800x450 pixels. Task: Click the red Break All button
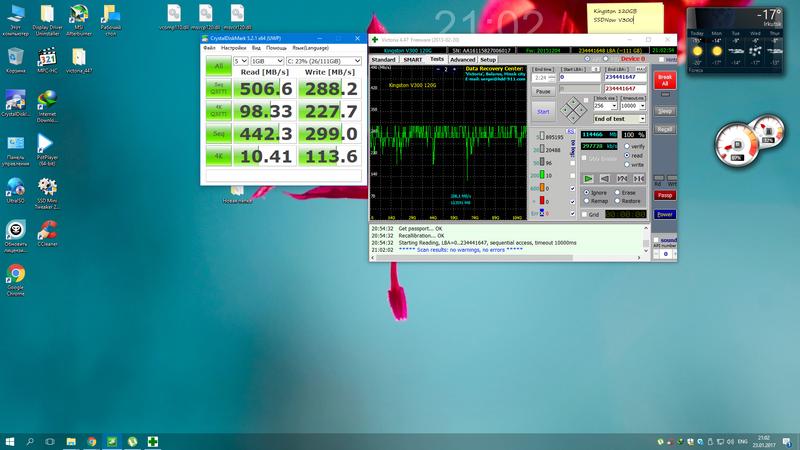(665, 80)
